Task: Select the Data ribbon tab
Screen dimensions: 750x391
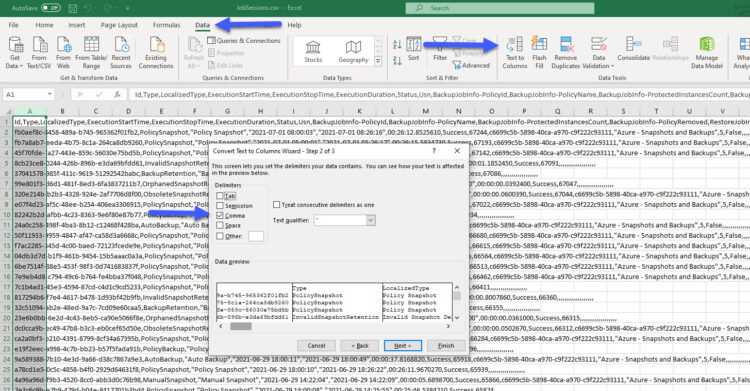Action: (202, 25)
